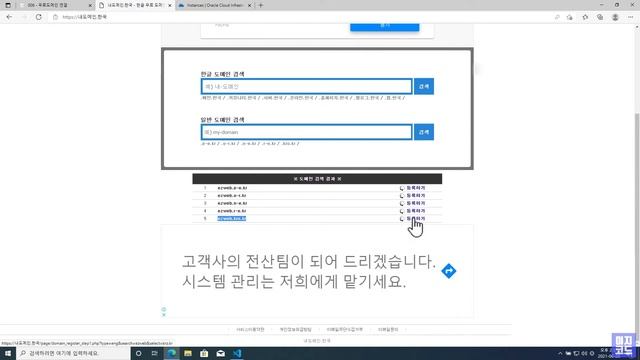Select ezweb.p-e.kr domain text in results
Screen dimensions: 640x360
(x=232, y=188)
